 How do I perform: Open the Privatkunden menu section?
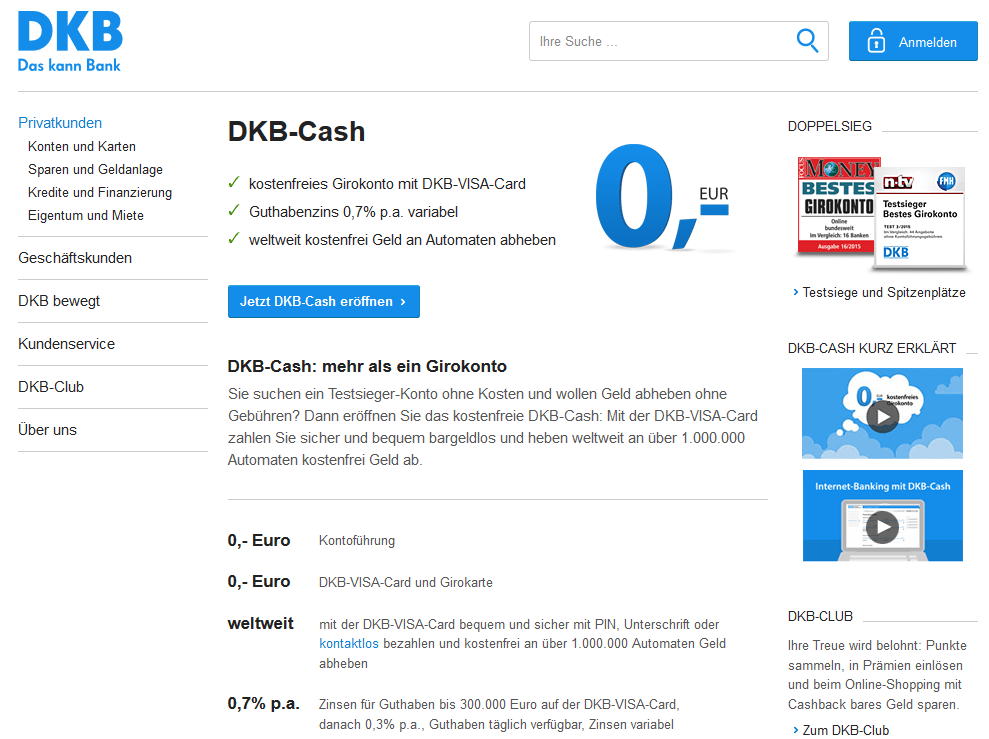click(x=60, y=123)
